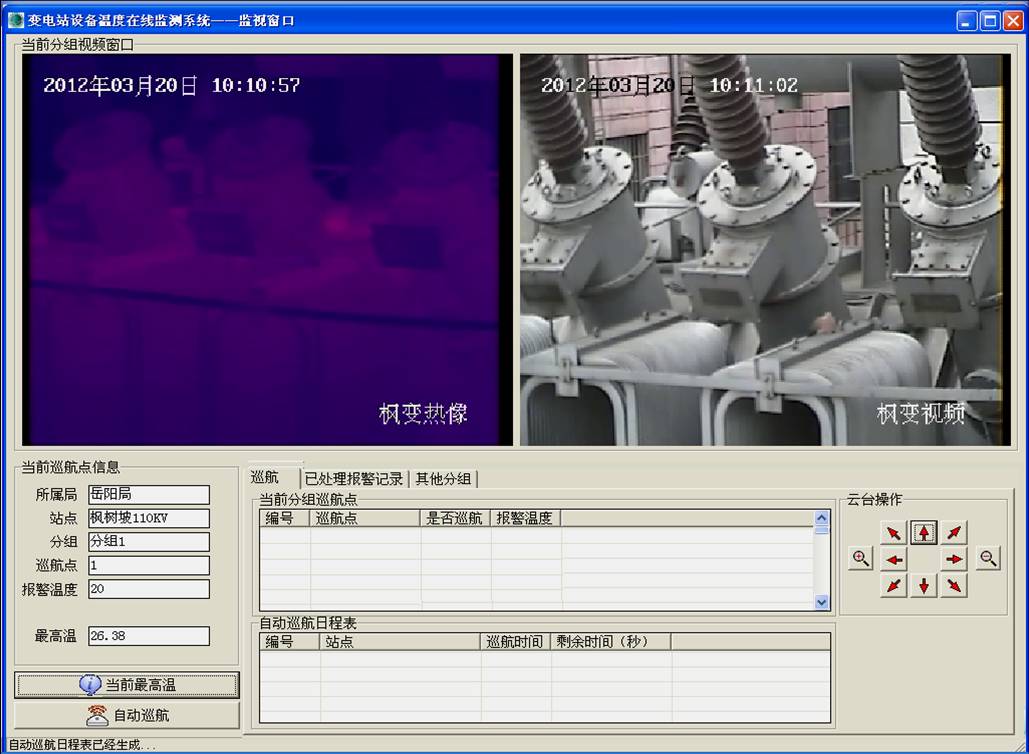The image size is (1029, 754).
Task: Move camera diagonally down-right
Action: pyautogui.click(x=955, y=586)
